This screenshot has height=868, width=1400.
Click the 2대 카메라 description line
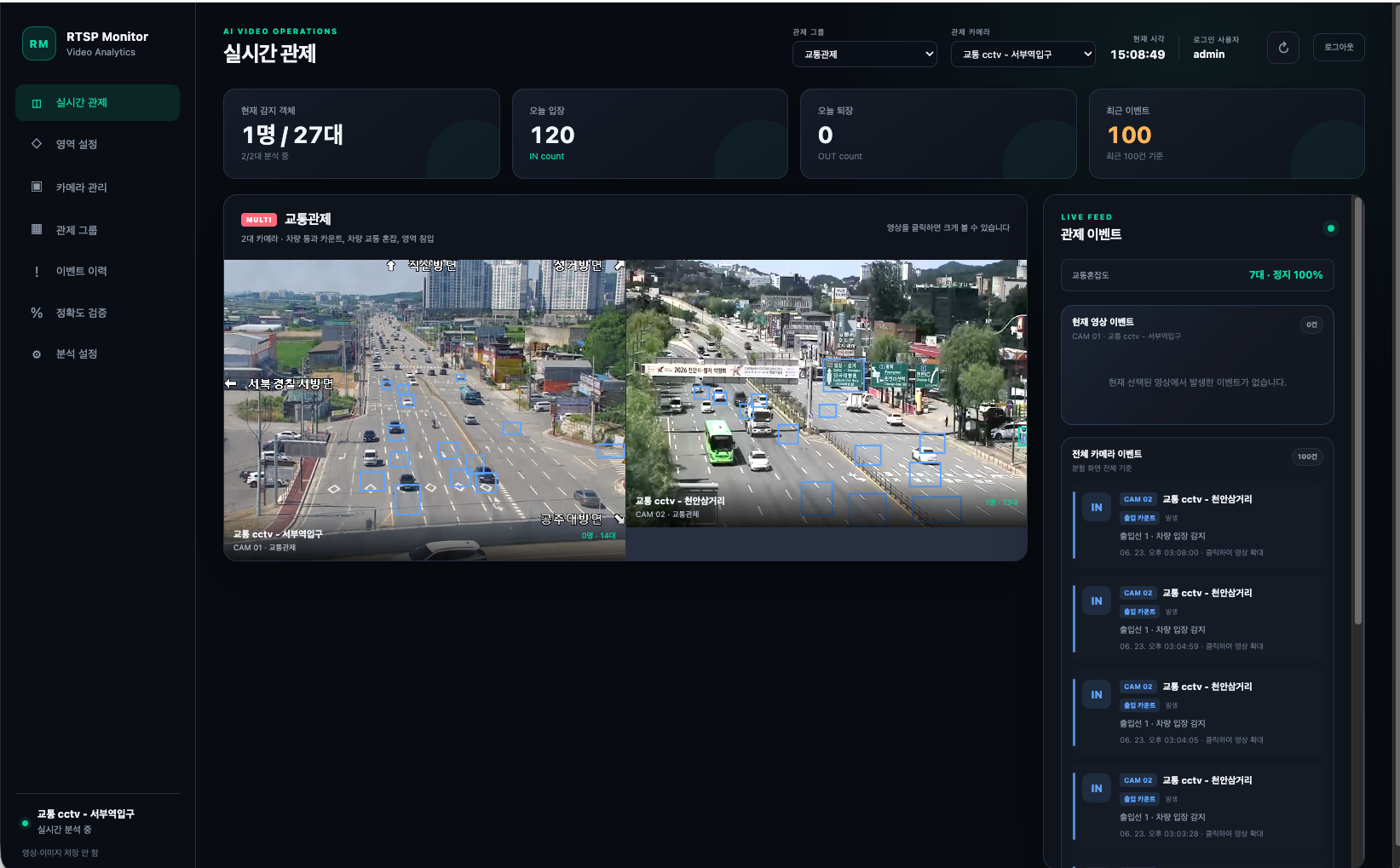coord(337,239)
